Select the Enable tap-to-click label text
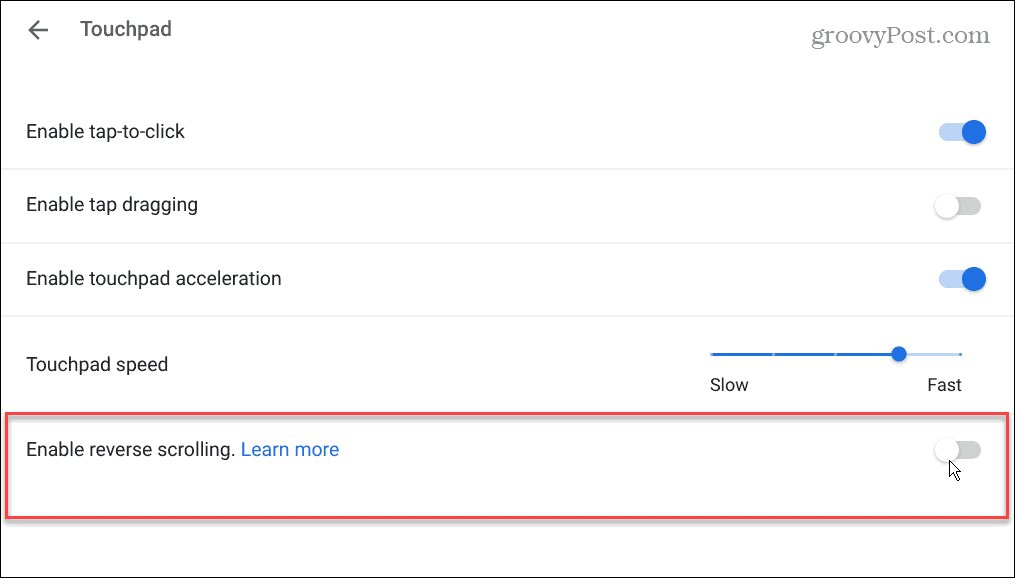1015x578 pixels. pos(105,132)
